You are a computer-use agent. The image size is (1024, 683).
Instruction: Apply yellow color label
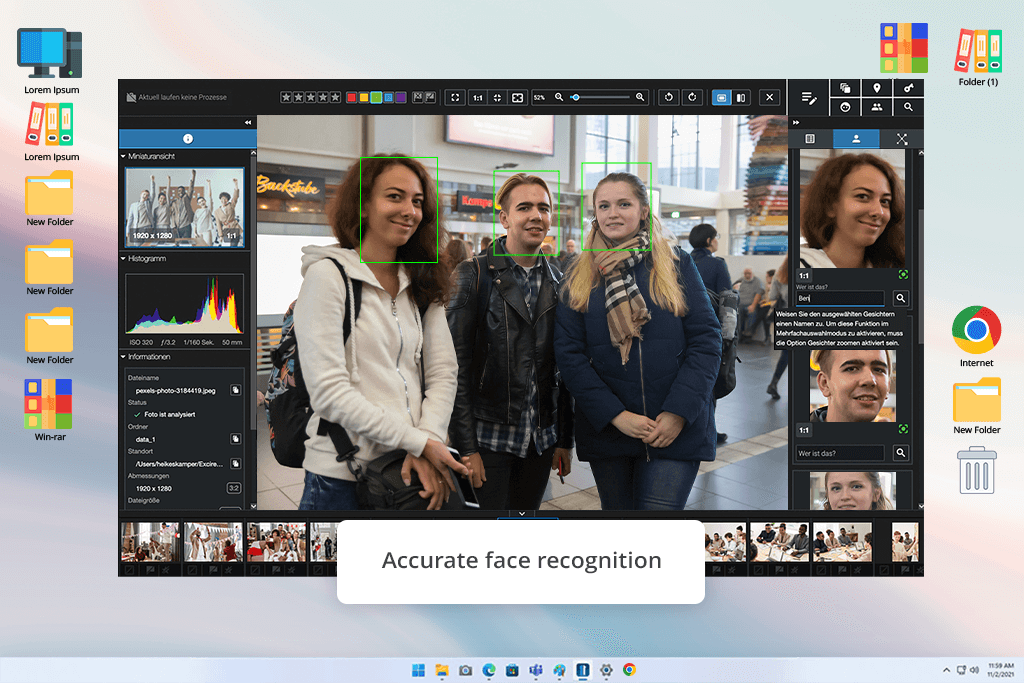tap(364, 97)
